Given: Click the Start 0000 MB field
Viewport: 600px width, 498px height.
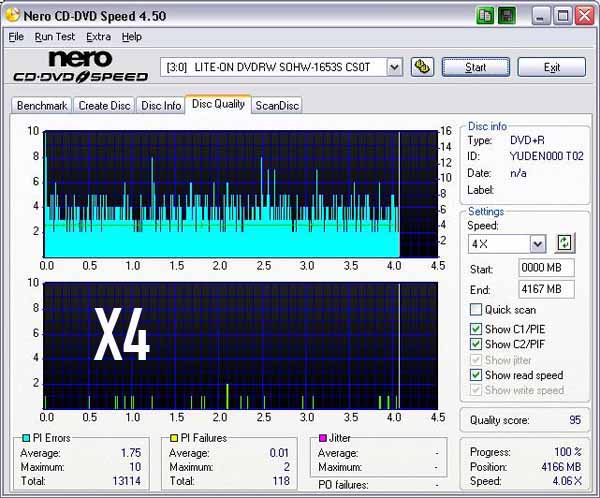Looking at the screenshot, I should coord(546,268).
